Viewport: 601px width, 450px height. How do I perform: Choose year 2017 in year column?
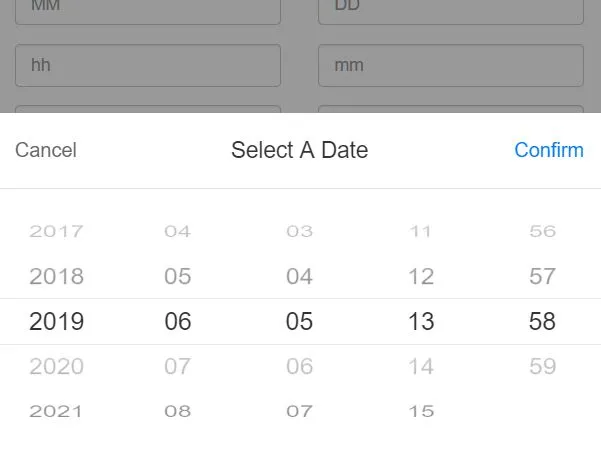pyautogui.click(x=56, y=231)
